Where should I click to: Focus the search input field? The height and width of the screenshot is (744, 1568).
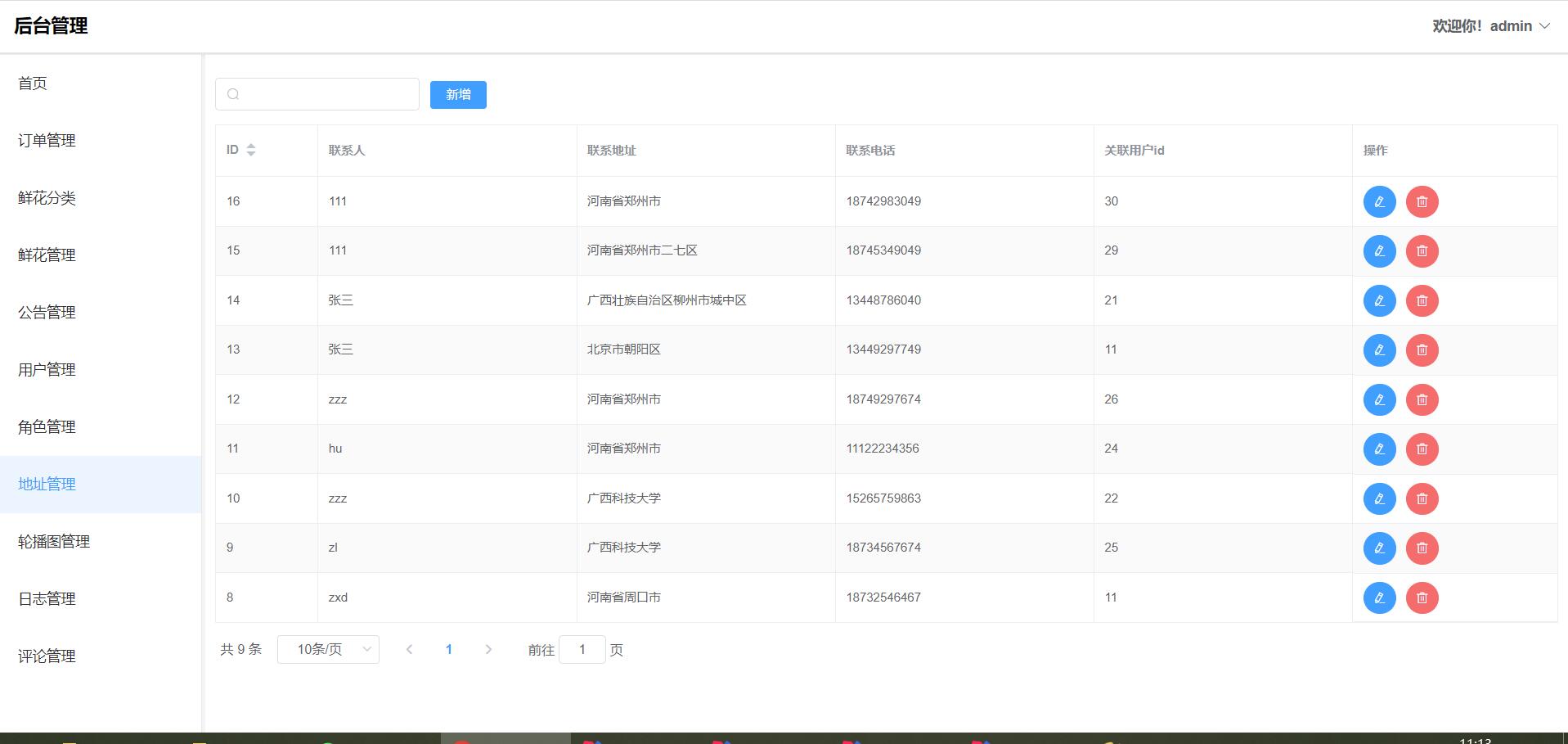[x=317, y=94]
